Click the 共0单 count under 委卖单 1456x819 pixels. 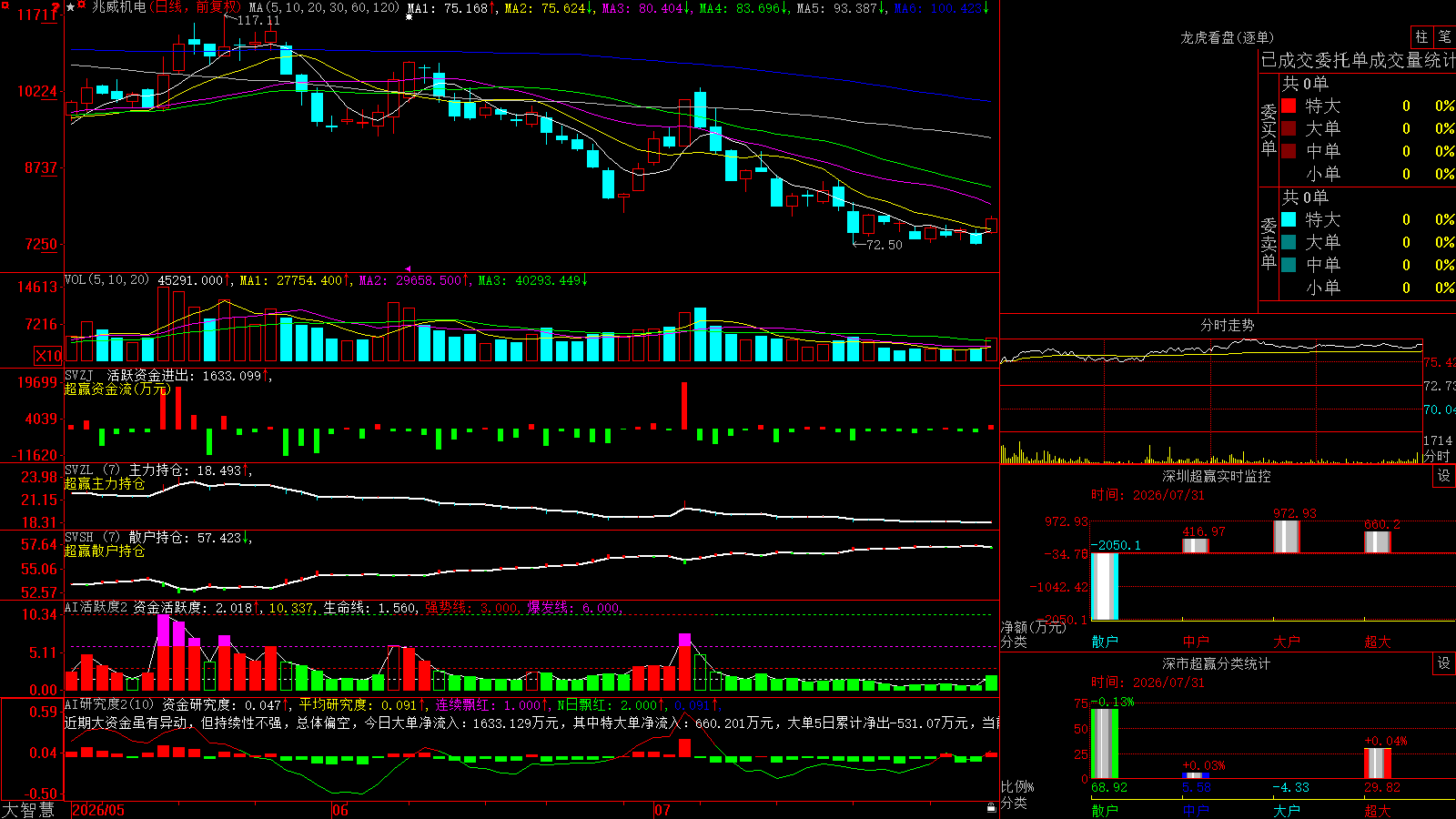coord(1305,197)
